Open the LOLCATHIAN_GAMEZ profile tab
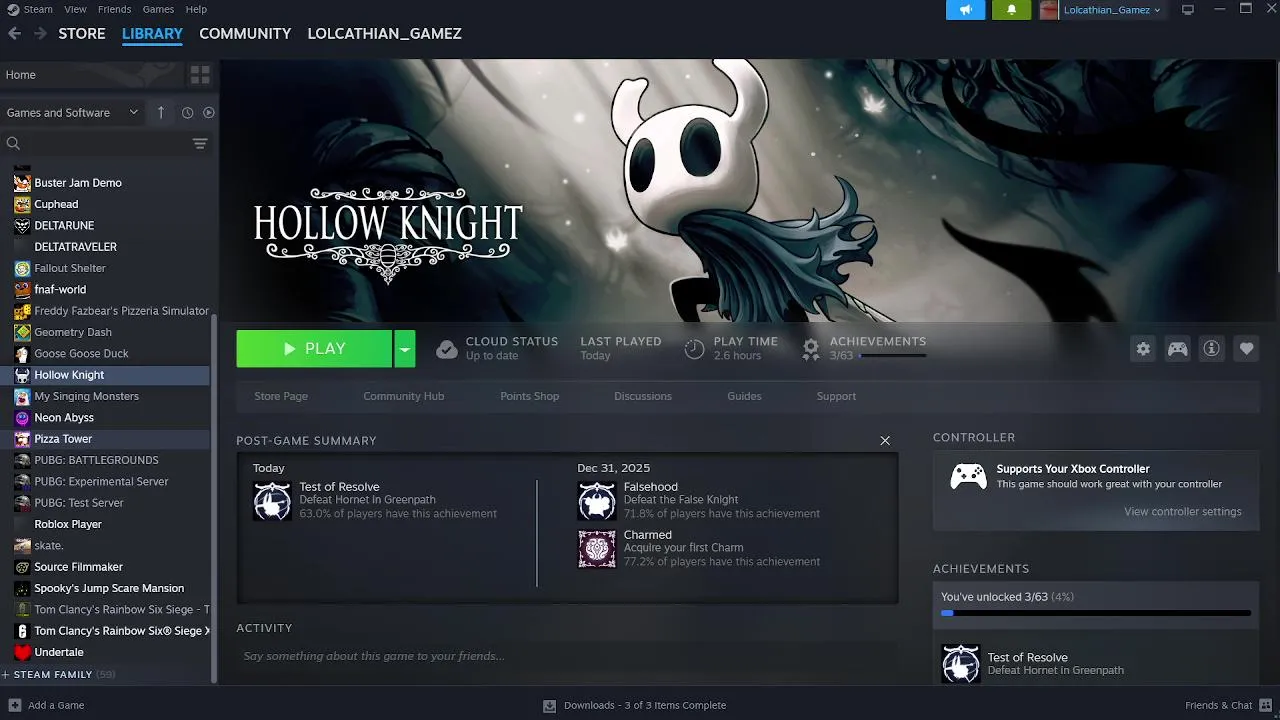 (384, 33)
